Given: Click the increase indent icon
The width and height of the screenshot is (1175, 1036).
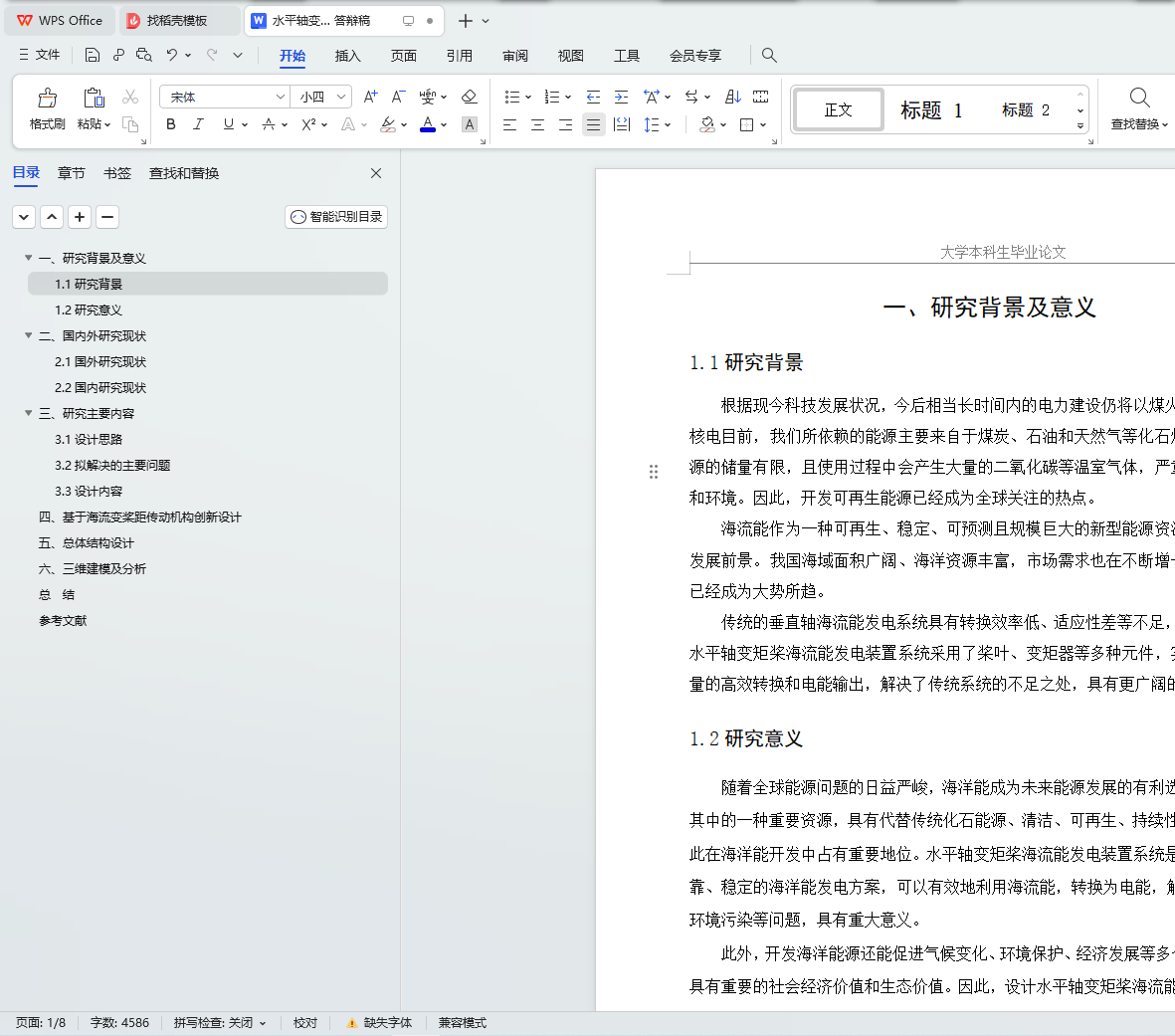Looking at the screenshot, I should pos(621,97).
